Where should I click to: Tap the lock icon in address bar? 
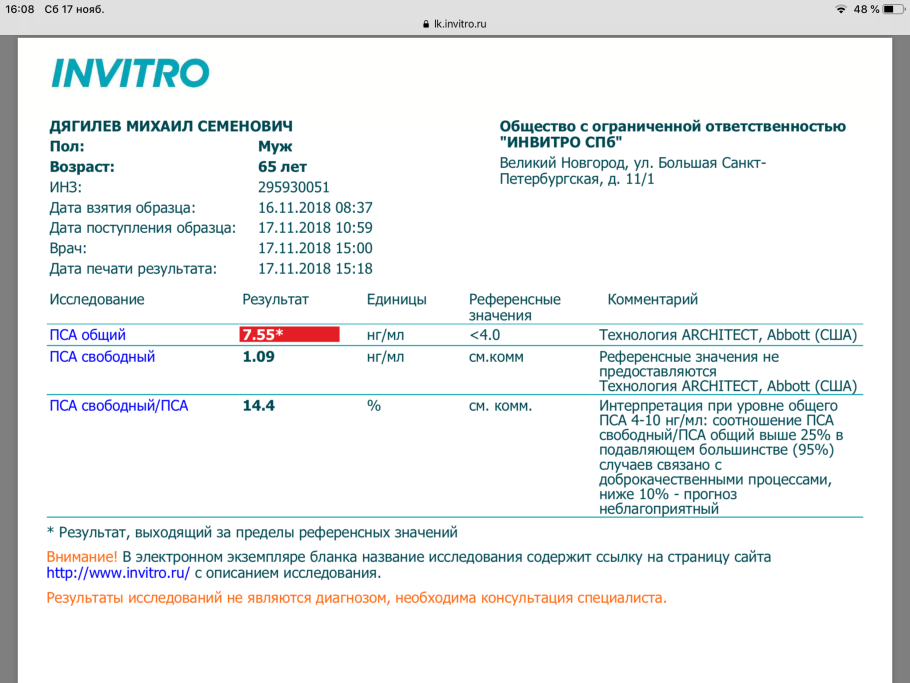(425, 24)
